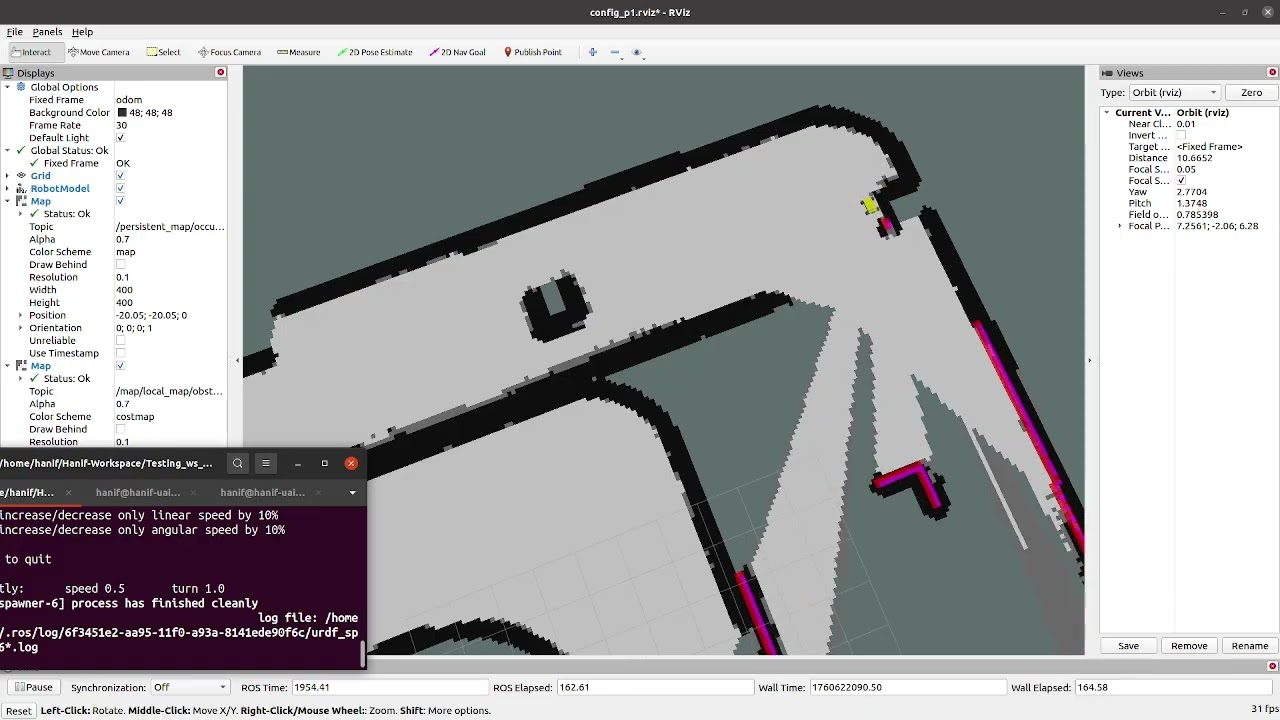This screenshot has height=720, width=1280.
Task: Select the Interact tool
Action: click(x=36, y=52)
